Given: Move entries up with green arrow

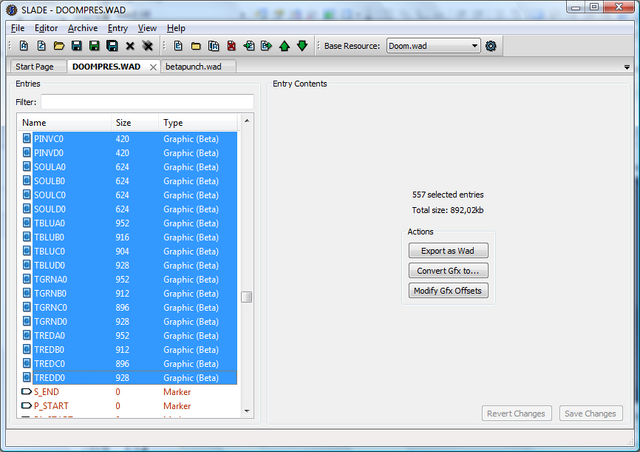Looking at the screenshot, I should (x=284, y=46).
